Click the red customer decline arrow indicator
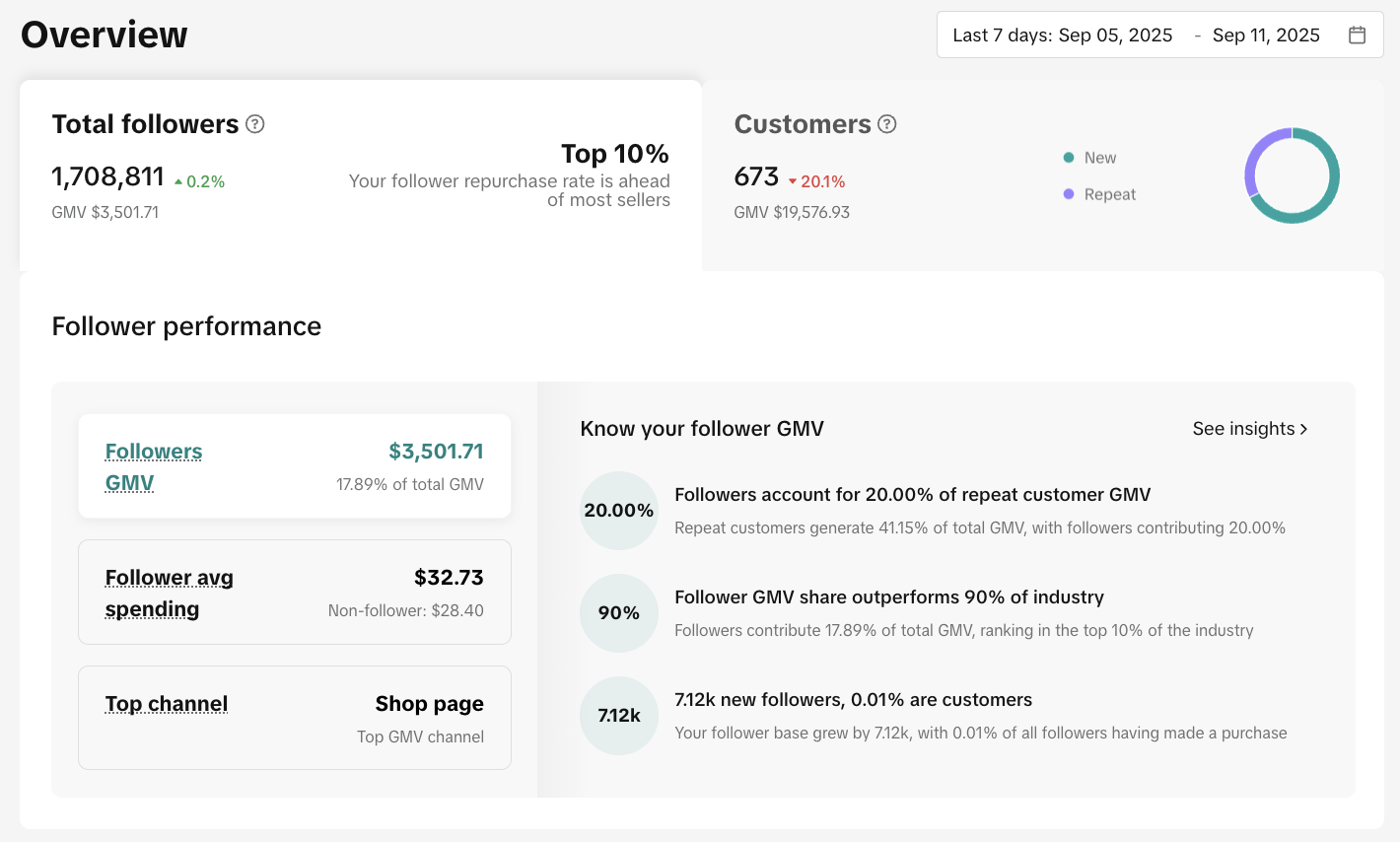1400x842 pixels. (x=792, y=182)
